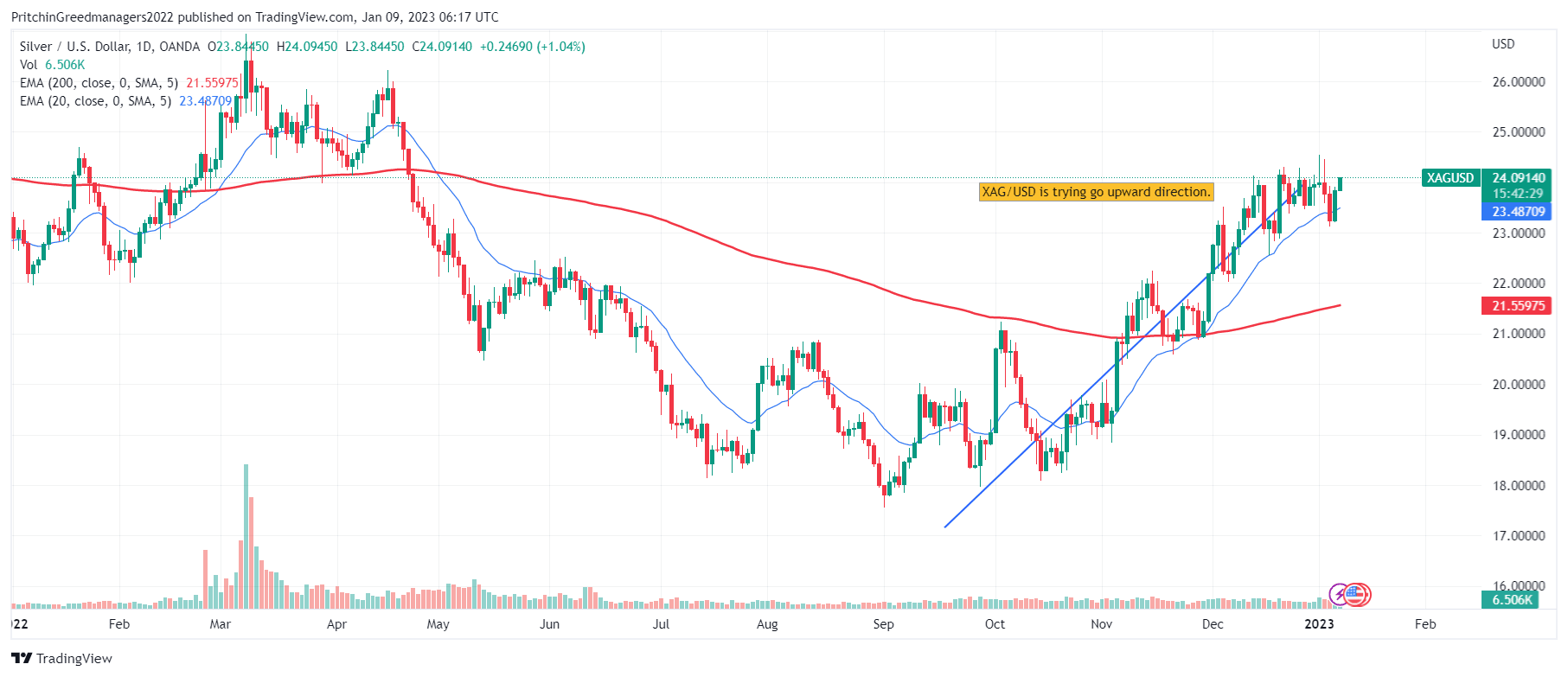
Task: Click the 20.00000 price axis label
Action: (1519, 385)
